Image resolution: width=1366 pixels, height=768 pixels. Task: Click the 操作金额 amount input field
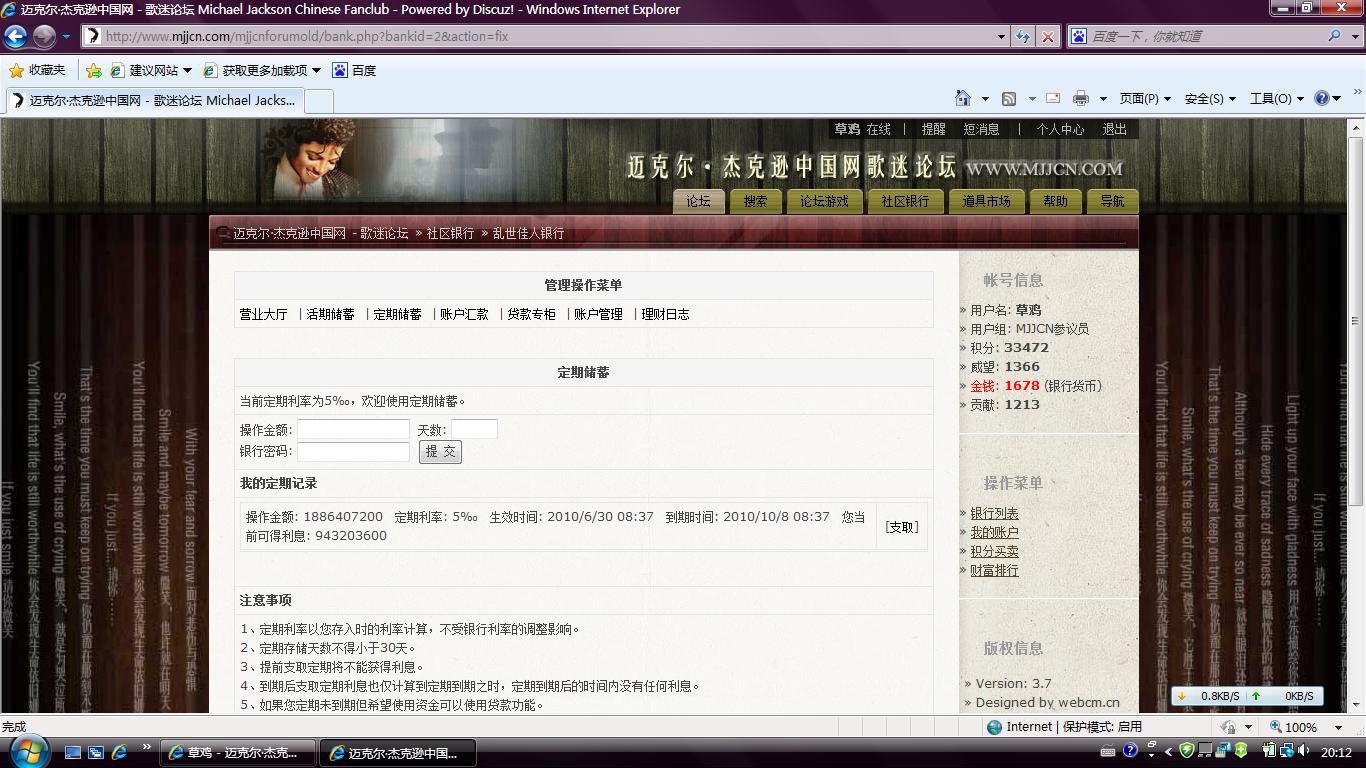(x=353, y=429)
